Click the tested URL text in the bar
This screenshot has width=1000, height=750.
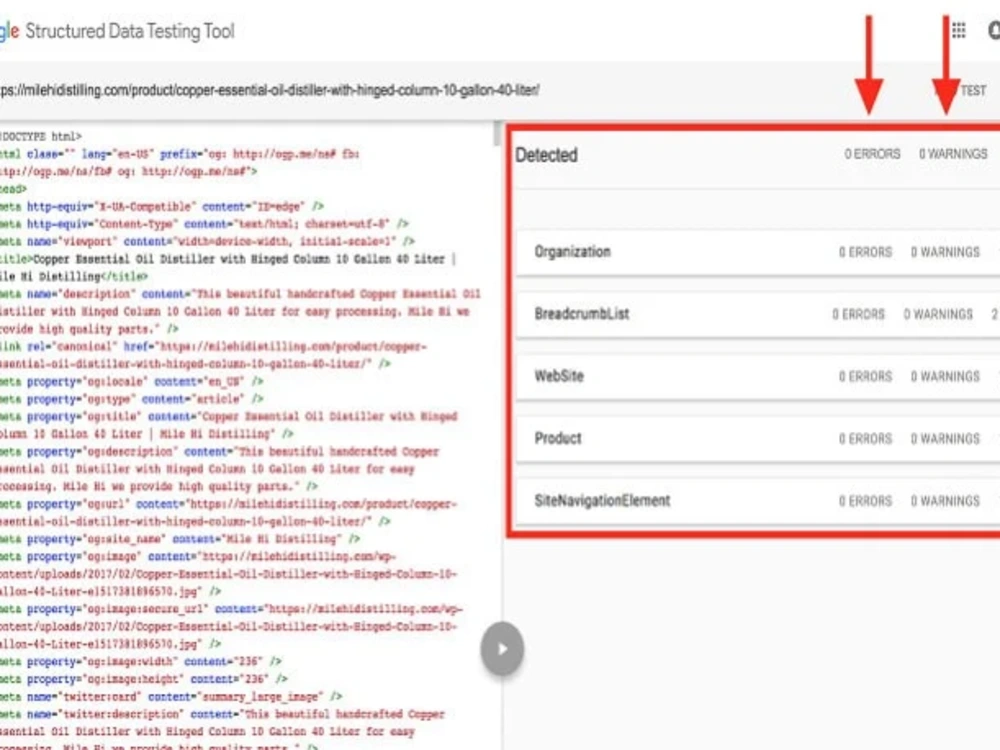269,90
